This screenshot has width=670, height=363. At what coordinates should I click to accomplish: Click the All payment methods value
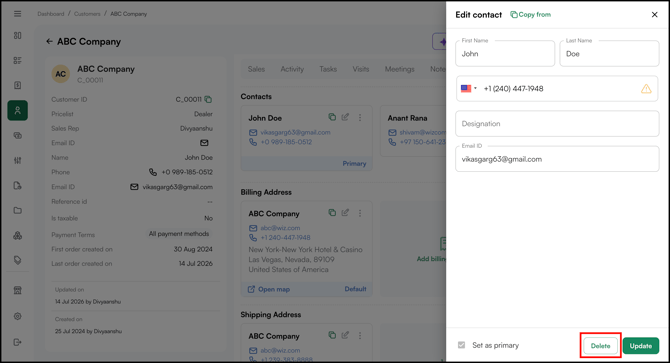[179, 234]
